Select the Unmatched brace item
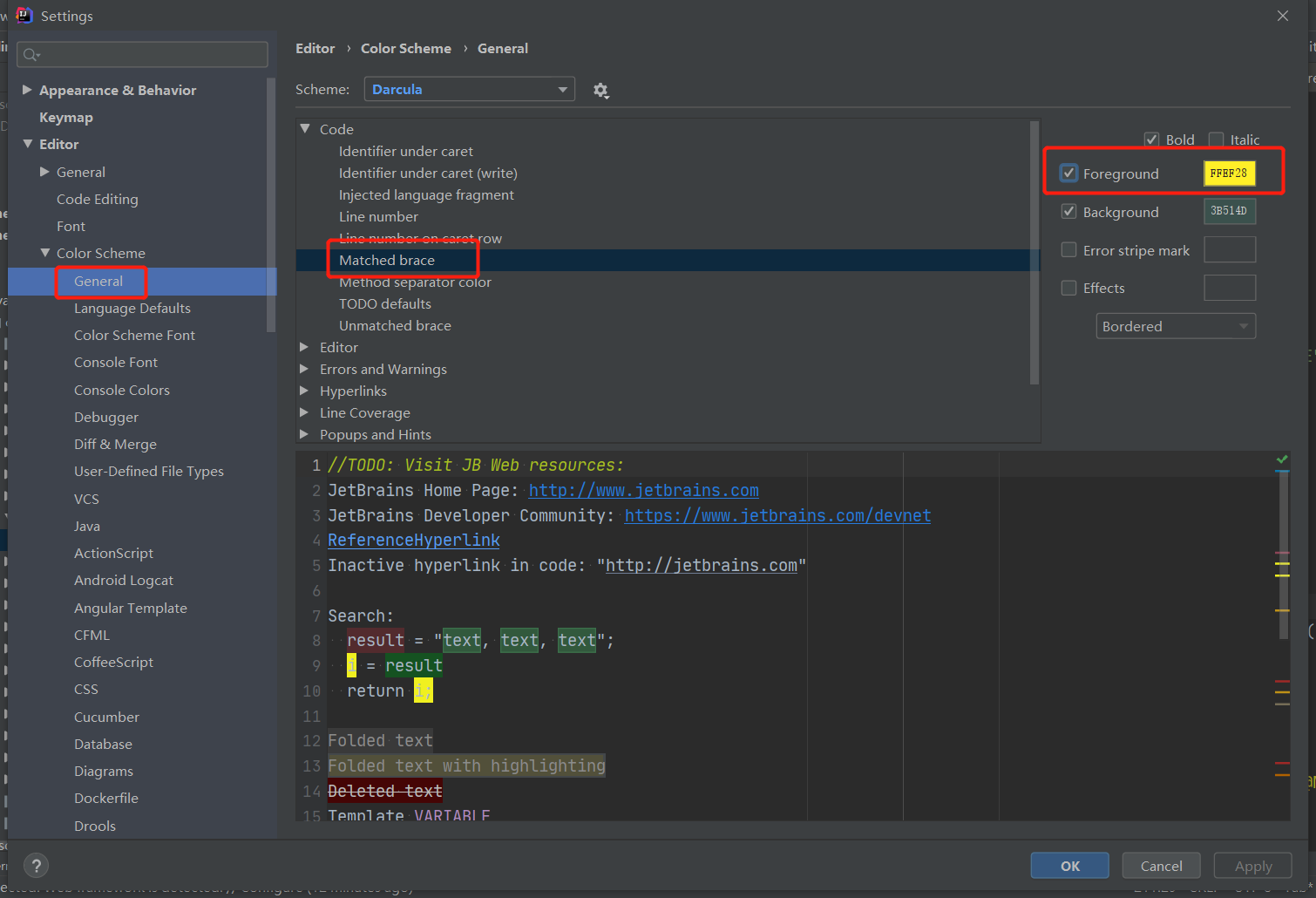 (x=395, y=325)
